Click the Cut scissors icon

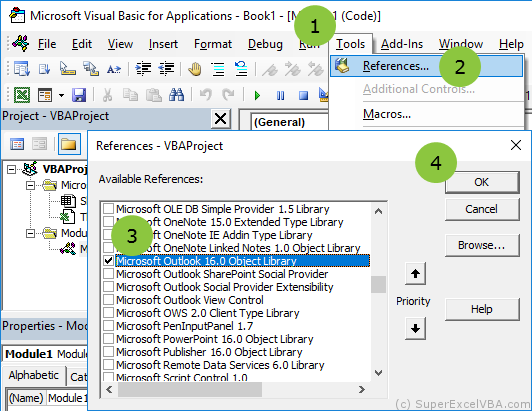point(107,95)
